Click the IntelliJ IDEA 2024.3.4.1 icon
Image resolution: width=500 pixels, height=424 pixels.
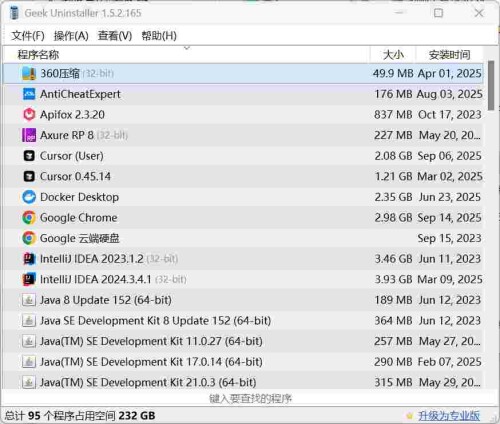pyautogui.click(x=29, y=279)
